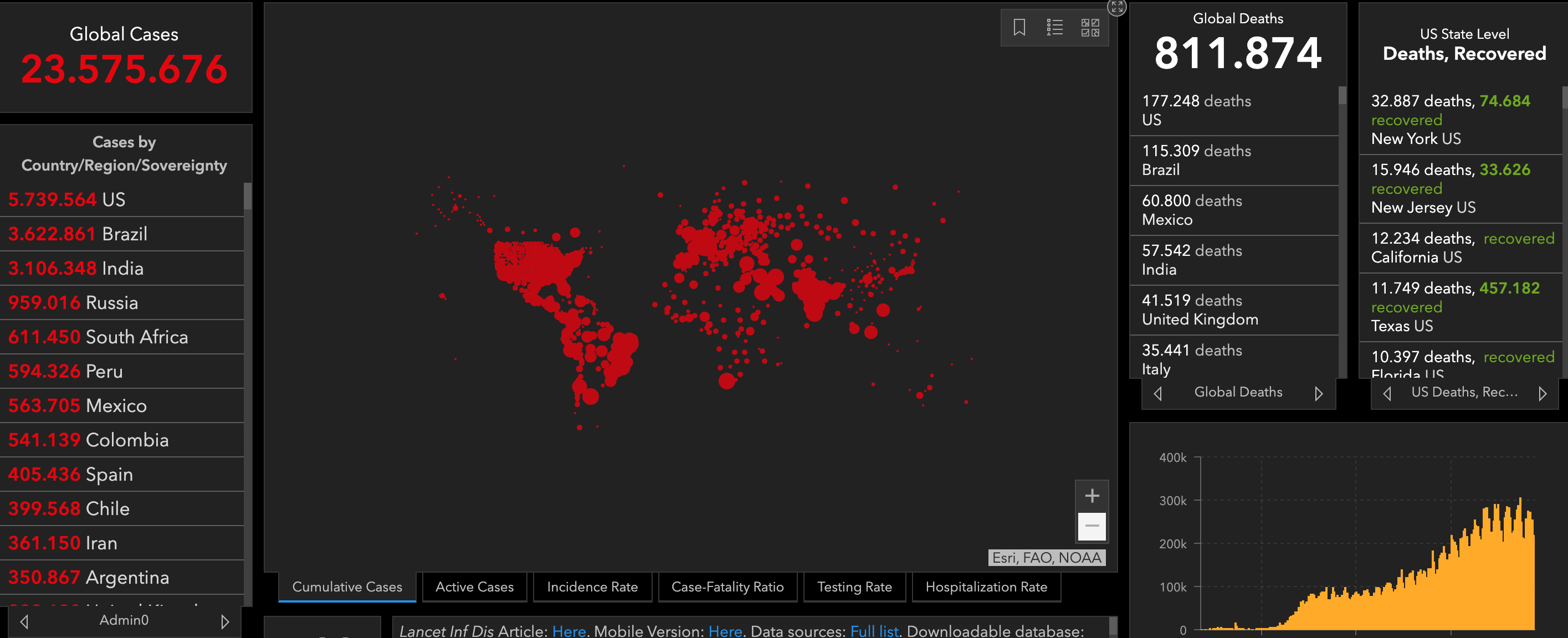1568x638 pixels.
Task: Show the map legend list icon
Action: pyautogui.click(x=1054, y=27)
